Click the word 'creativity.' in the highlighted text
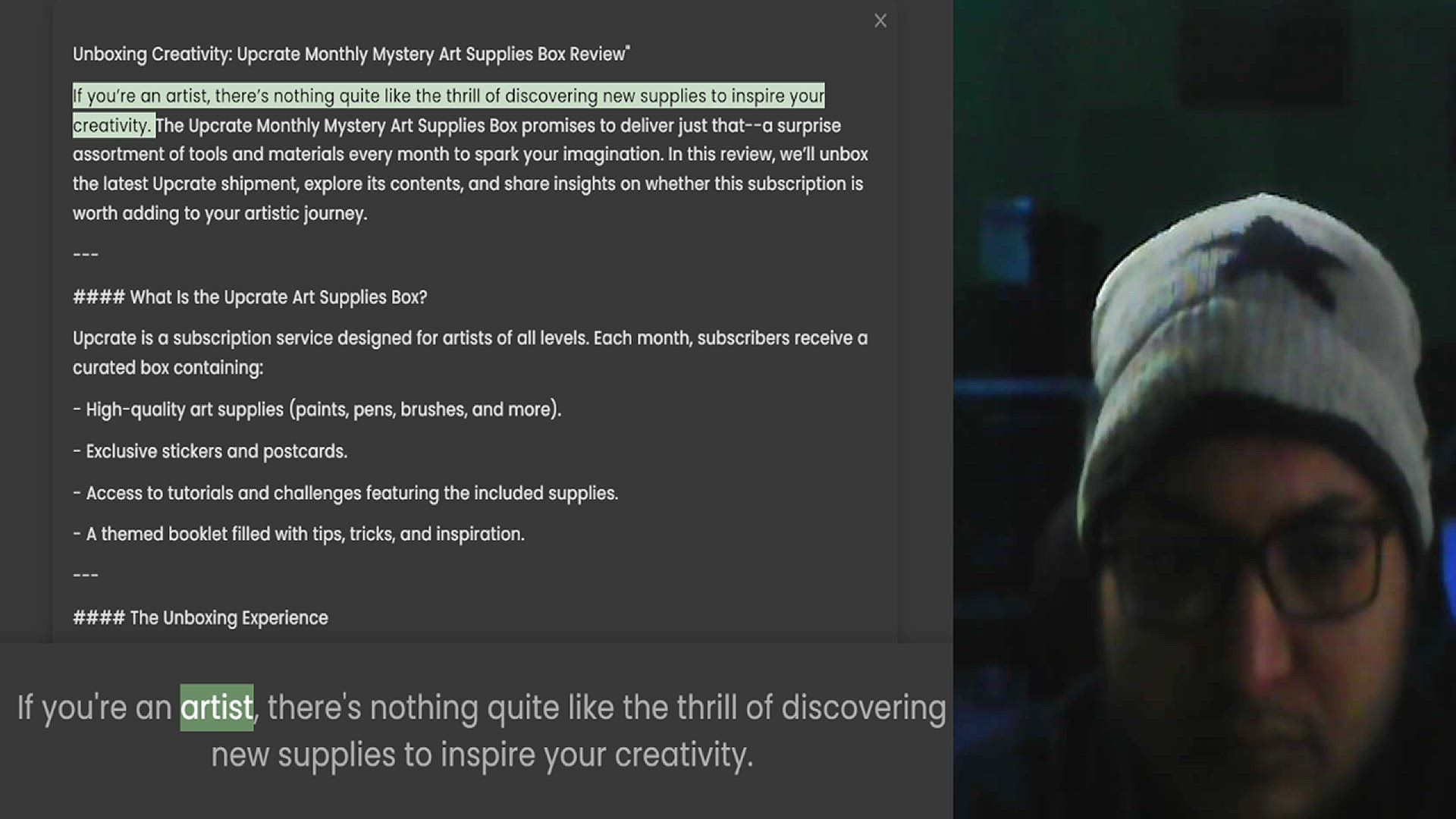Image resolution: width=1456 pixels, height=819 pixels. coord(112,126)
